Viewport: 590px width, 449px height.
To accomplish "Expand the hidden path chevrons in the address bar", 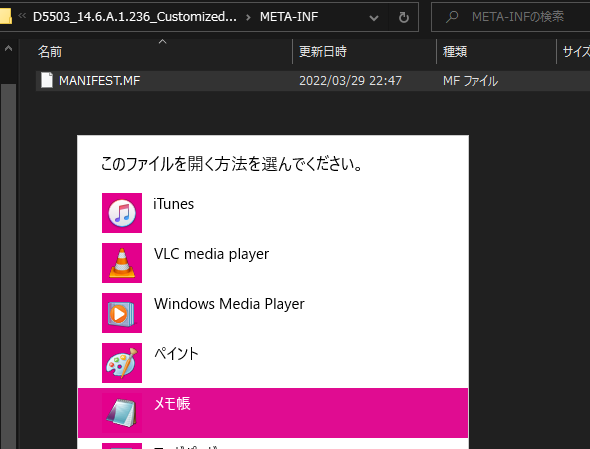I will tap(23, 16).
